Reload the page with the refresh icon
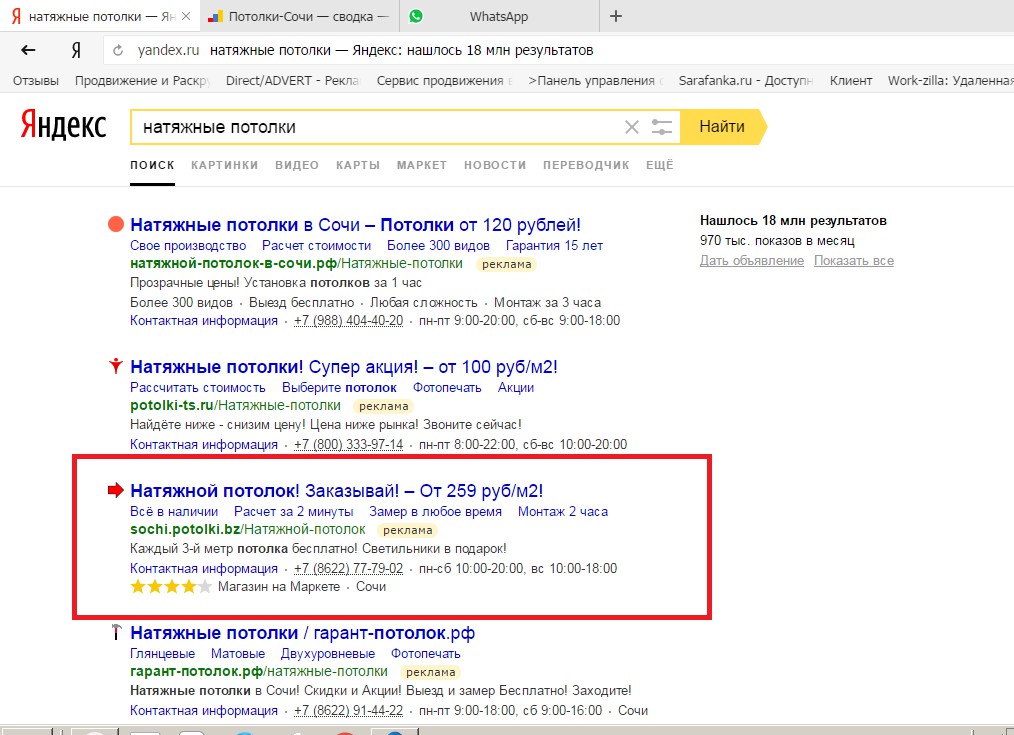 click(x=118, y=50)
